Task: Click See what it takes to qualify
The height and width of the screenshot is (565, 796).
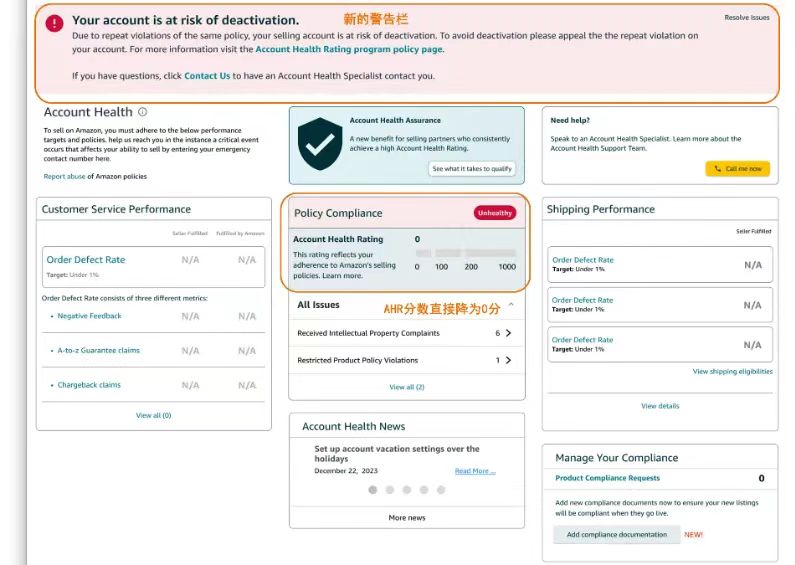Action: coord(472,169)
